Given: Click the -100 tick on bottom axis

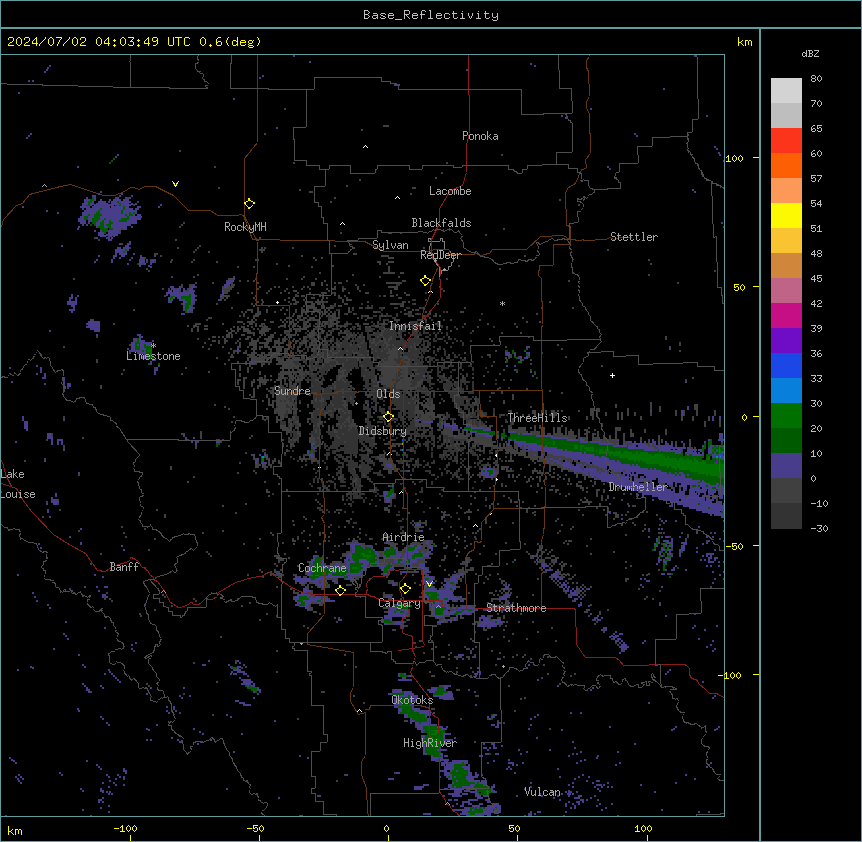Looking at the screenshot, I should click(125, 829).
